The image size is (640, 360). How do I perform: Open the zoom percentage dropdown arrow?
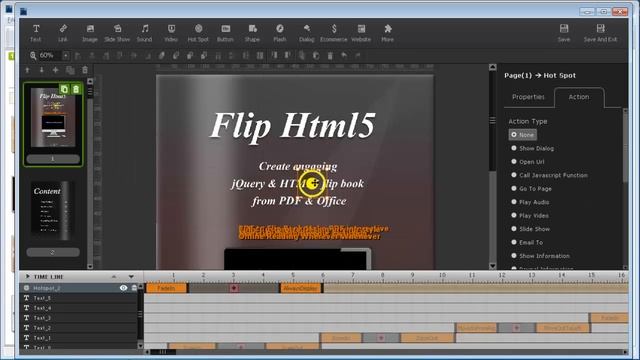point(65,56)
